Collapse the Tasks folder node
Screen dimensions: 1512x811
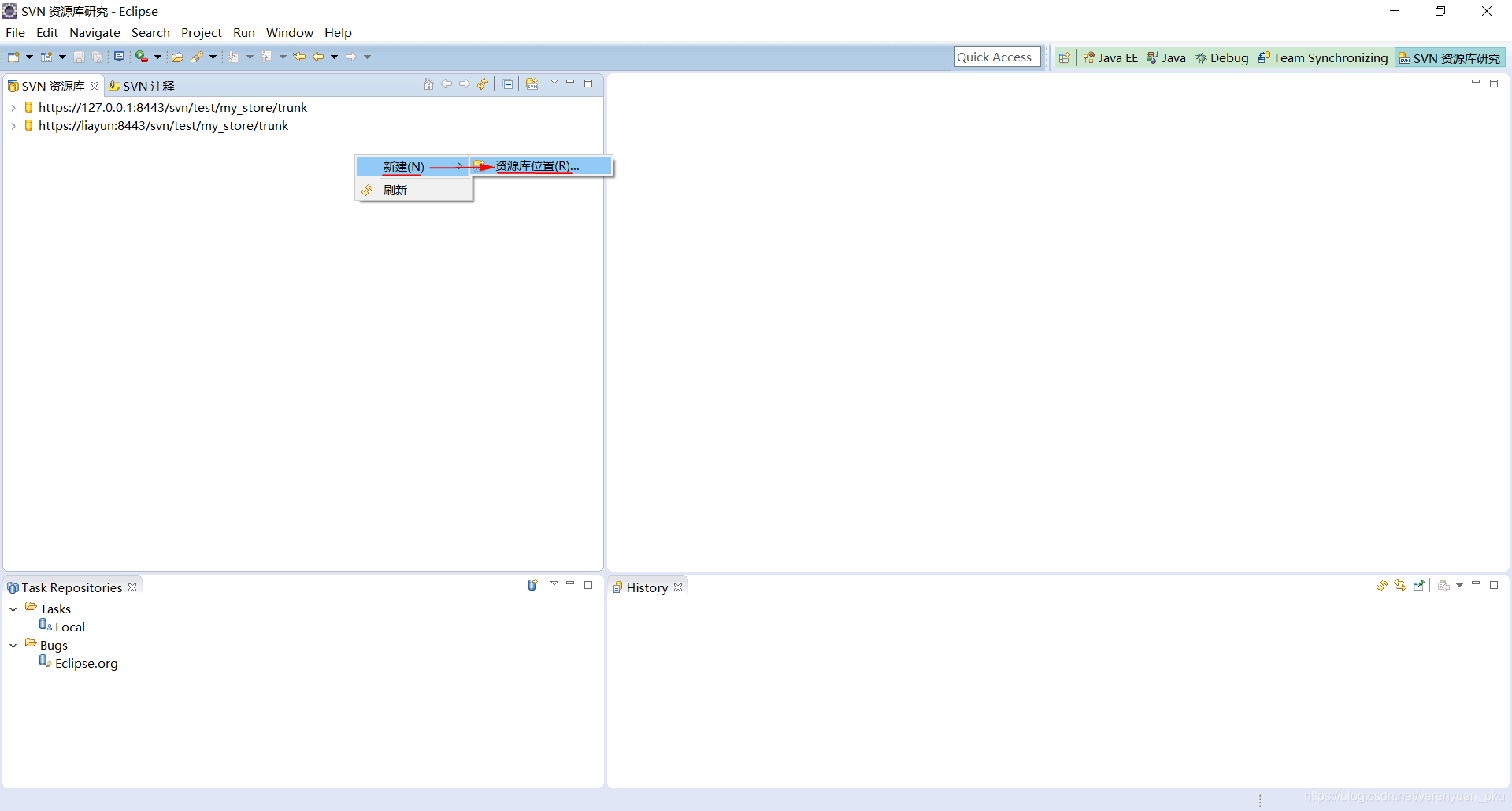[13, 609]
